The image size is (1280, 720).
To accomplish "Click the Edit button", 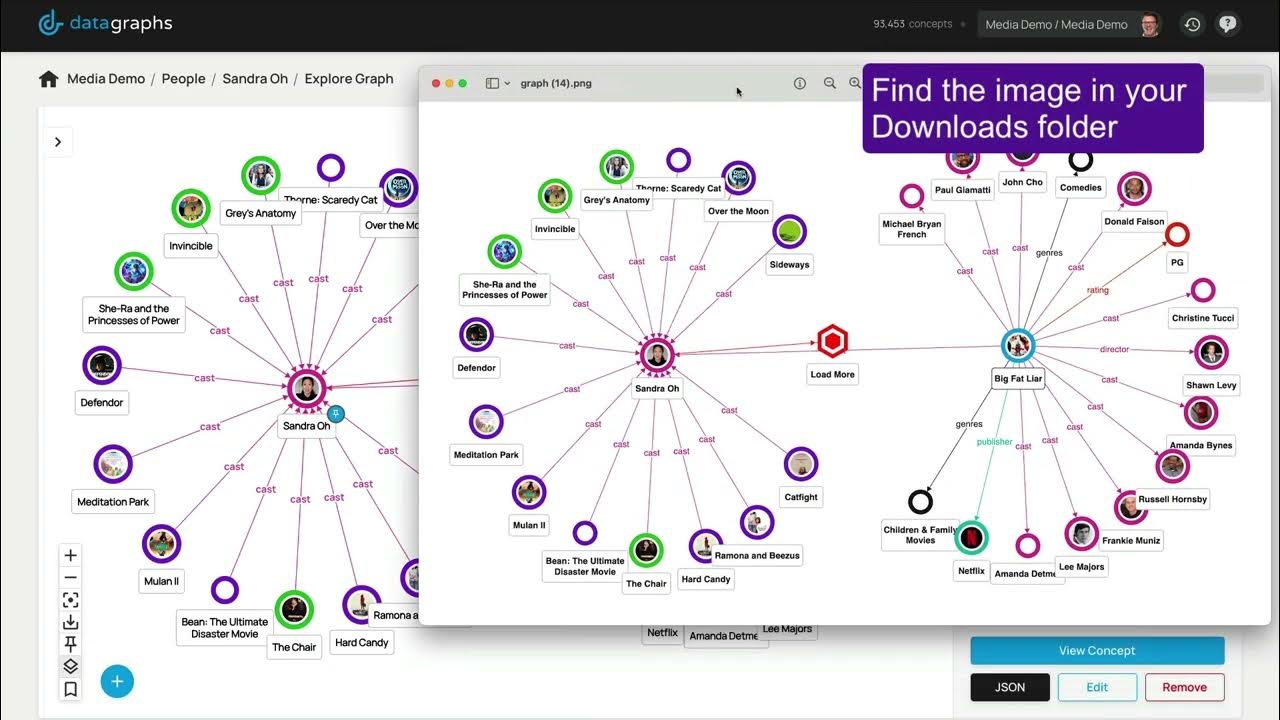I will tap(1097, 687).
